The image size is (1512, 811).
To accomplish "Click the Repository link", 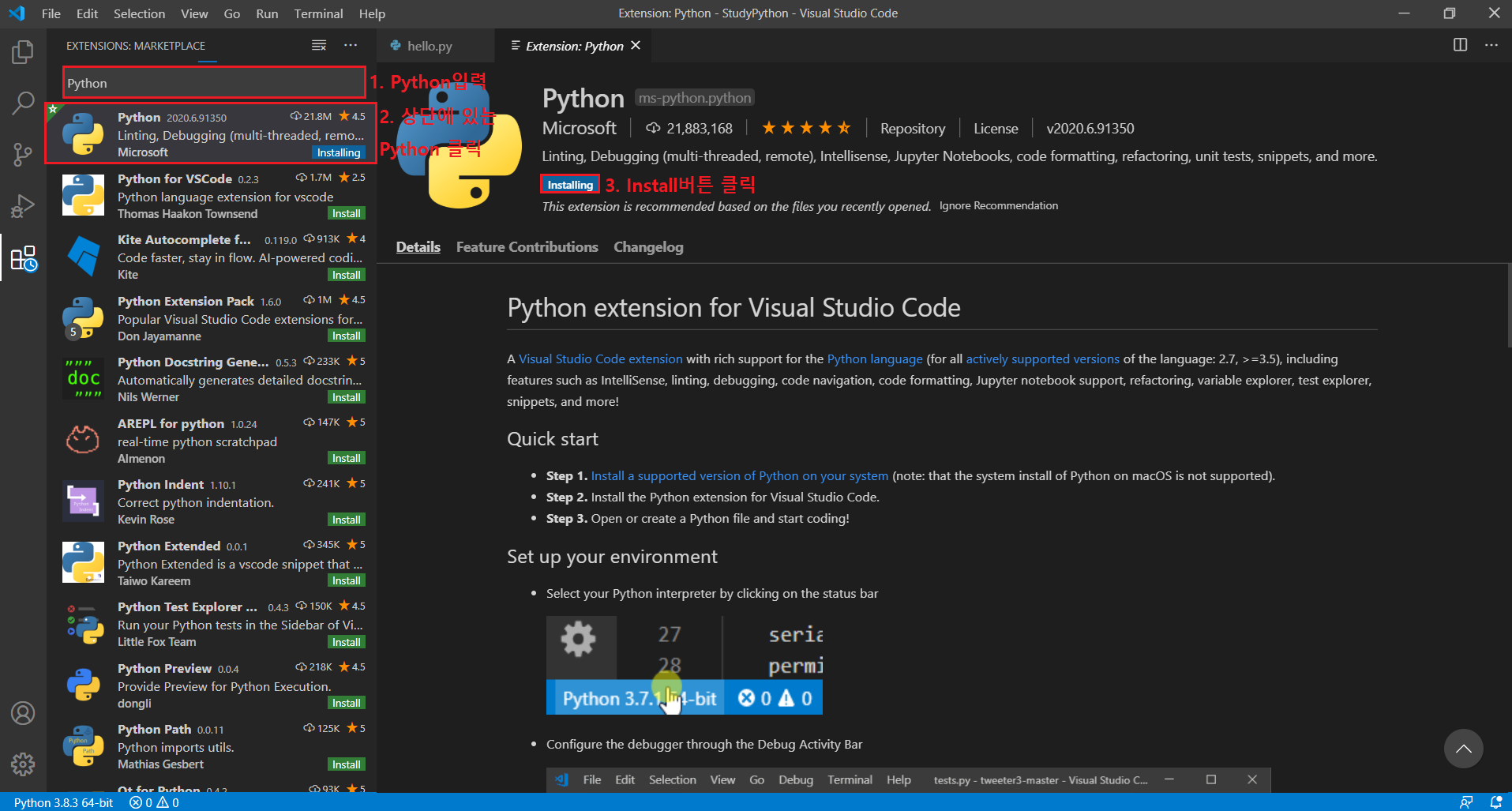I will 913,128.
